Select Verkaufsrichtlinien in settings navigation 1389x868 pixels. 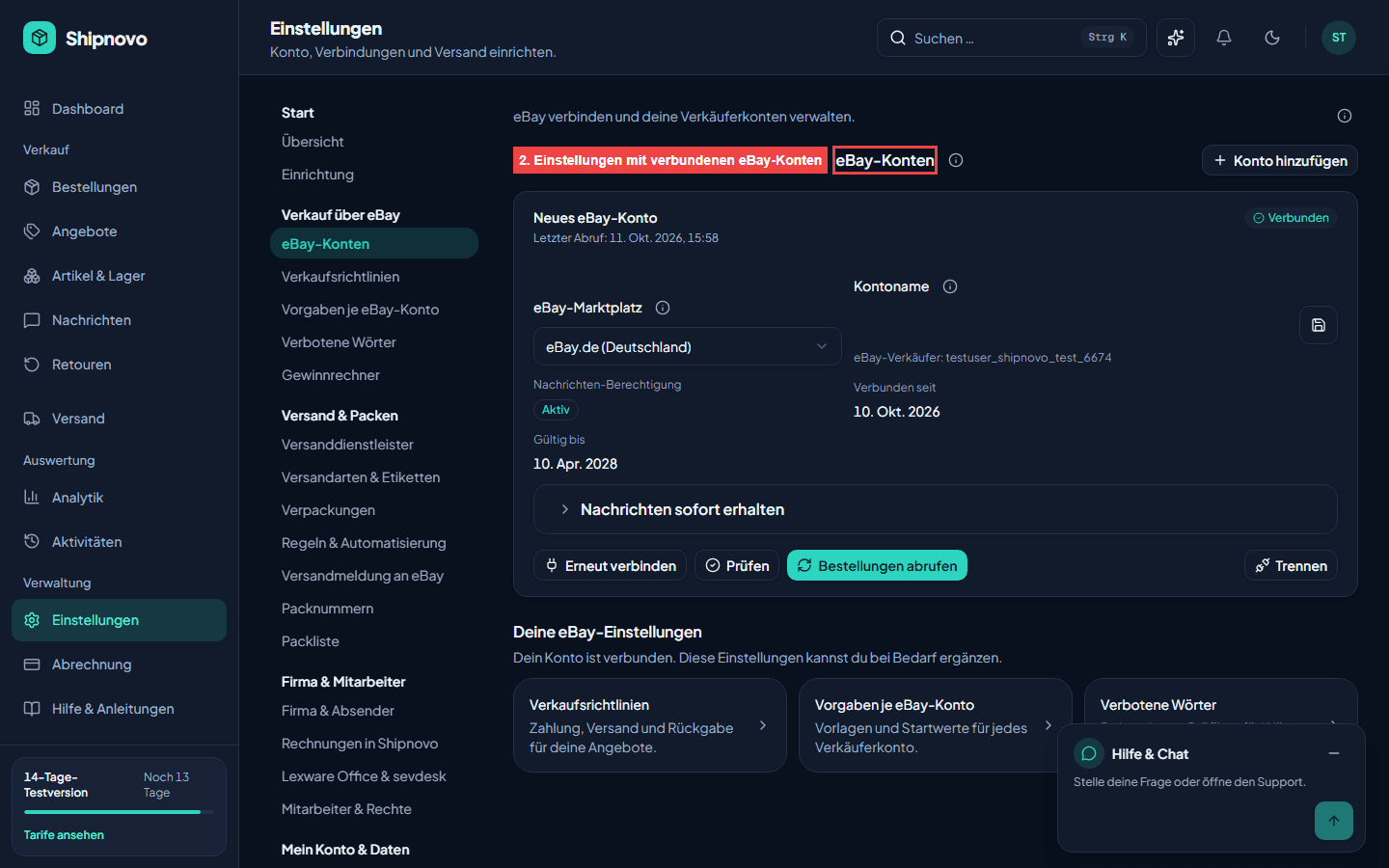[x=374, y=277]
